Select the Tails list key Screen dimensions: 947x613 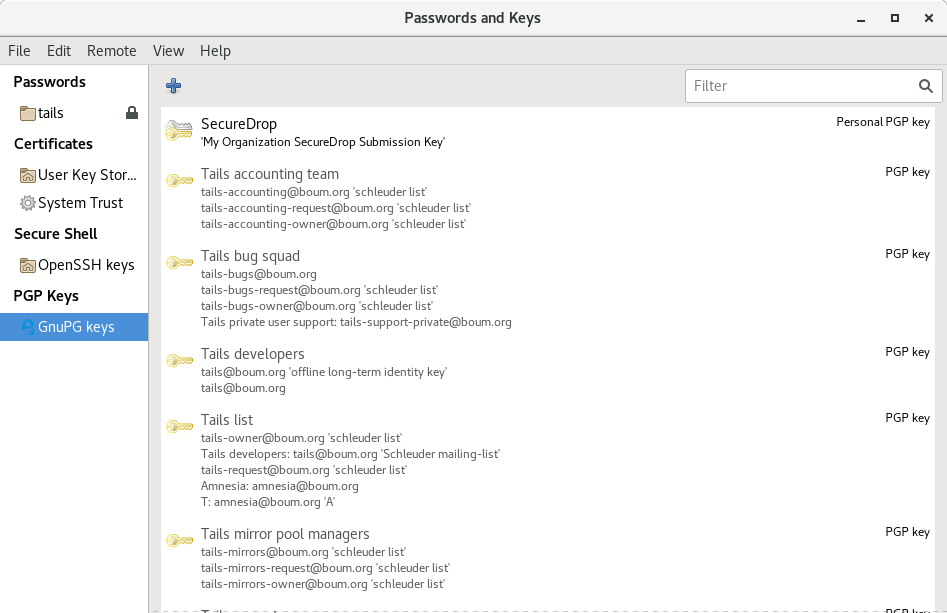click(x=548, y=460)
